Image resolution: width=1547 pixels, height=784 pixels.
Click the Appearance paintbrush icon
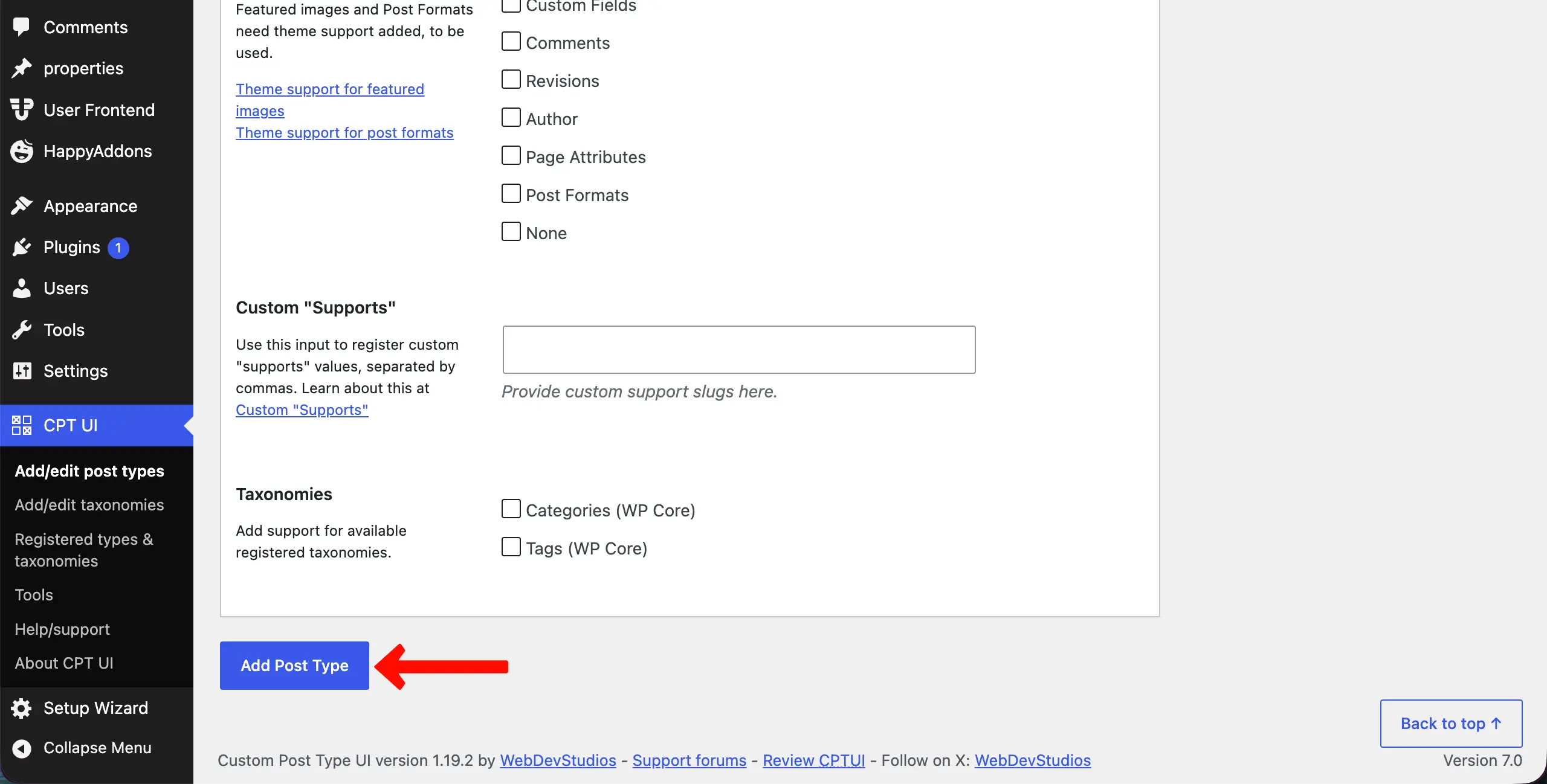[x=22, y=206]
